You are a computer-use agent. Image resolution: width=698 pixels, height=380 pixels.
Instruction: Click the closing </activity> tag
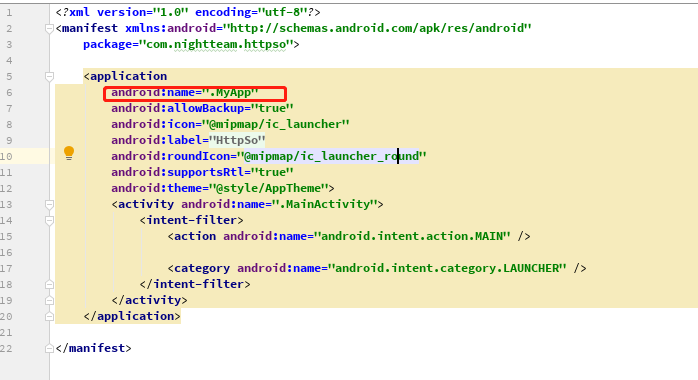[x=150, y=300]
